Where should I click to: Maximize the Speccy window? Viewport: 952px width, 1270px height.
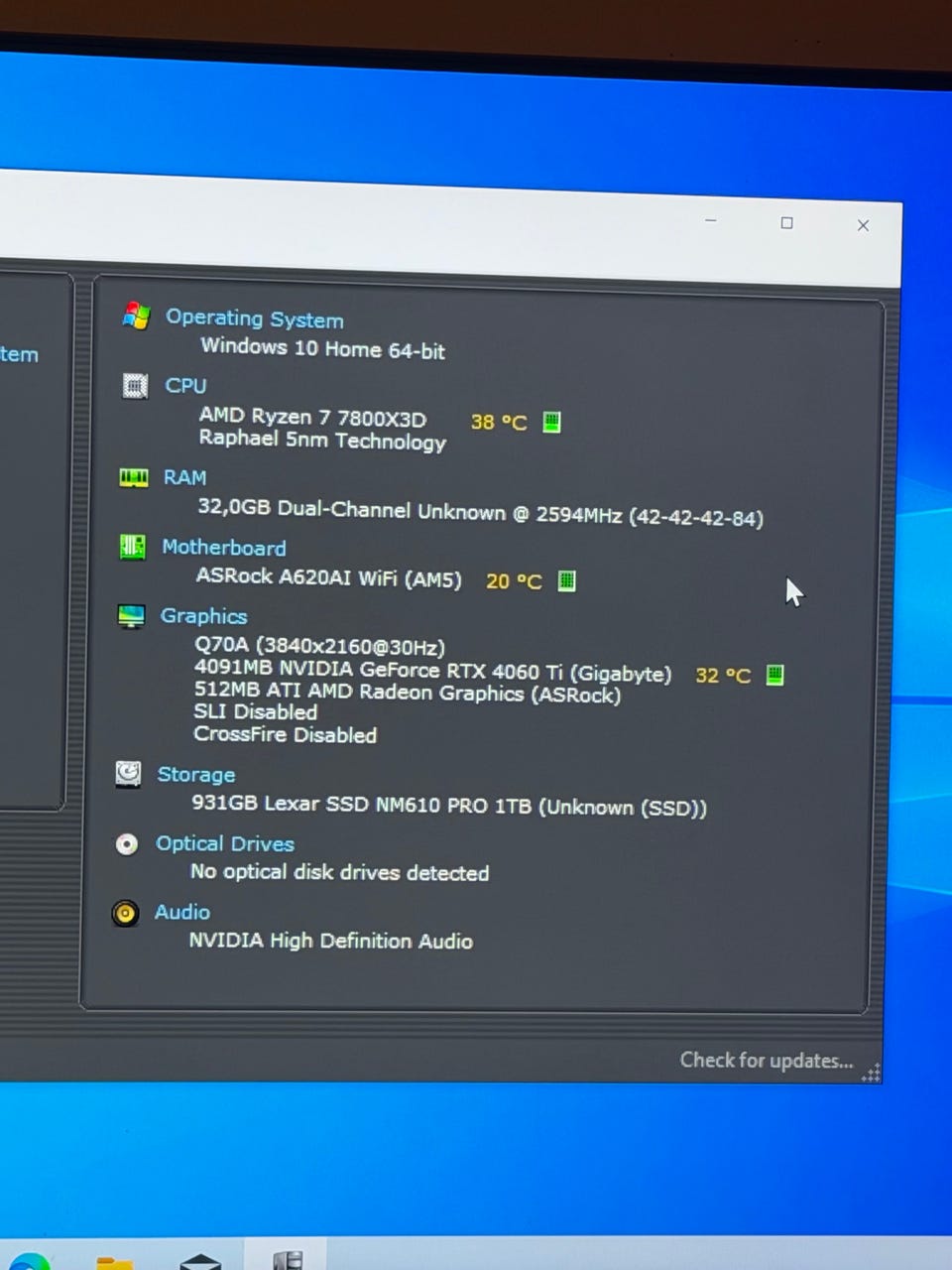point(786,223)
